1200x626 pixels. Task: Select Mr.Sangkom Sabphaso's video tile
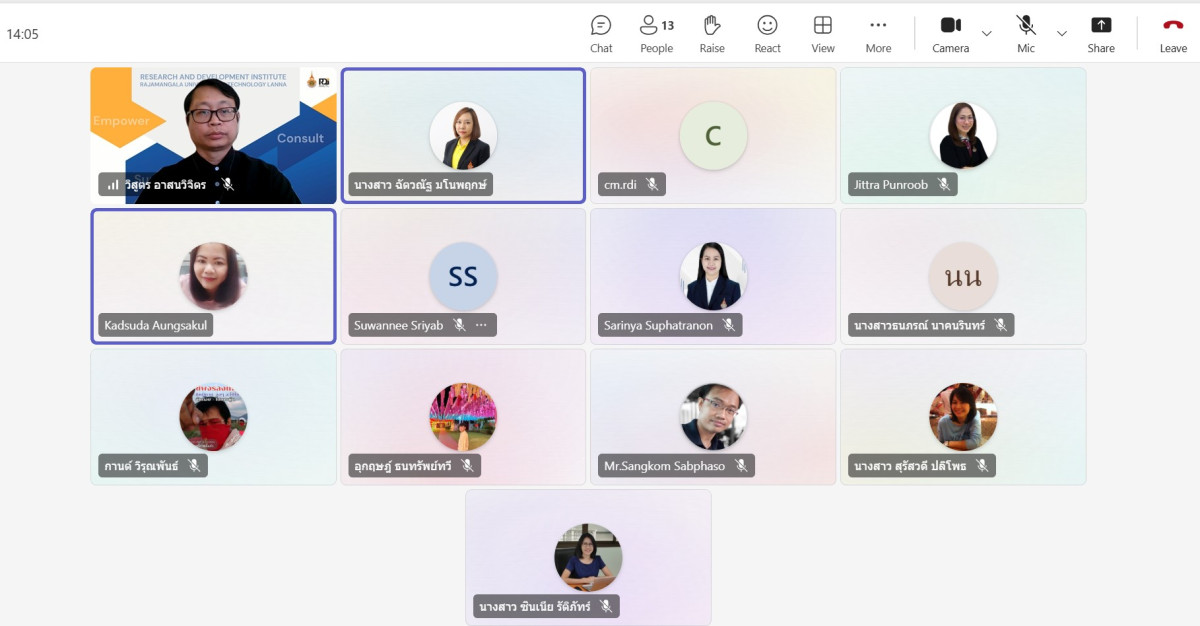coord(713,417)
